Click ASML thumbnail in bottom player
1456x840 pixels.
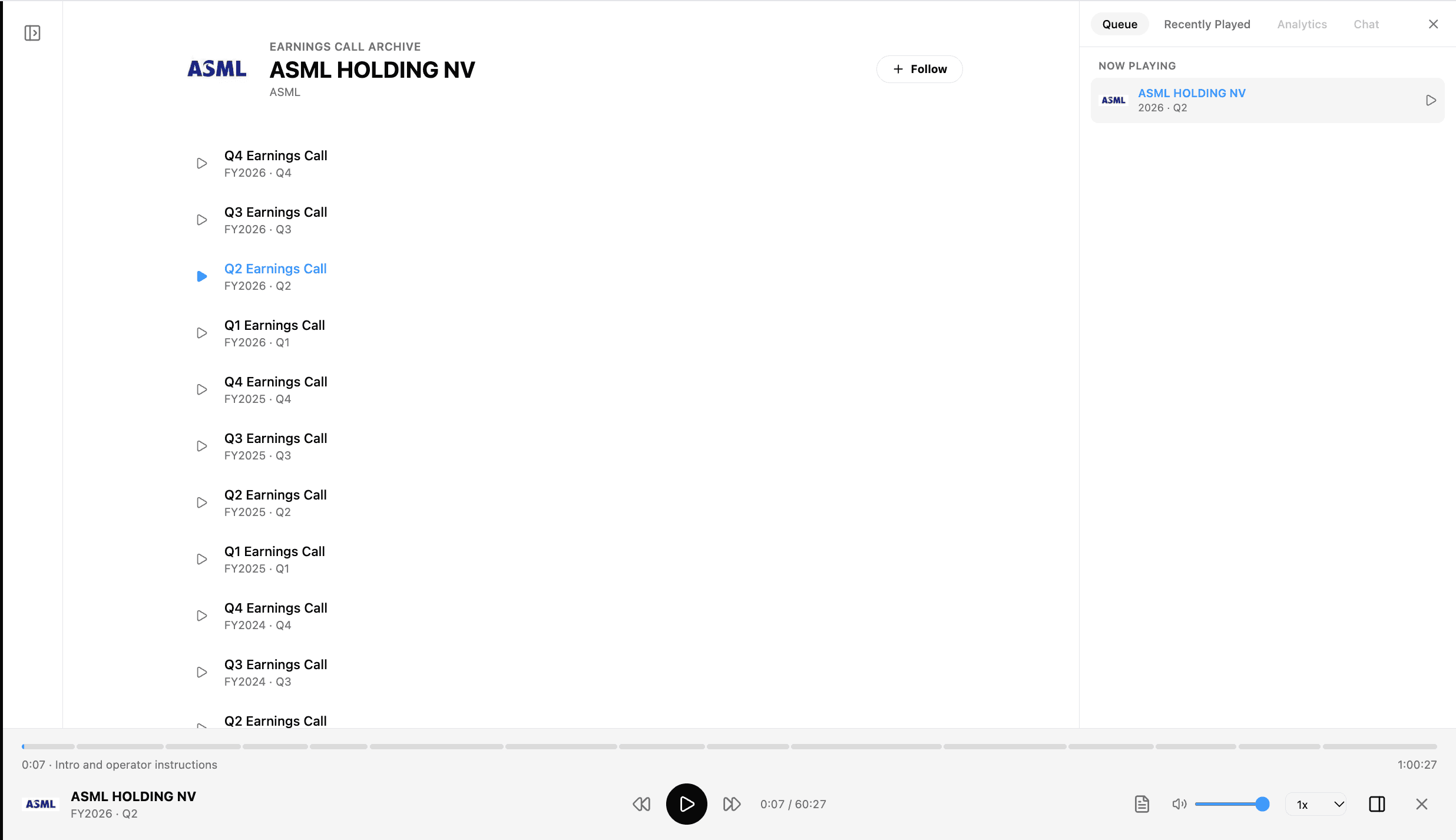pos(41,804)
